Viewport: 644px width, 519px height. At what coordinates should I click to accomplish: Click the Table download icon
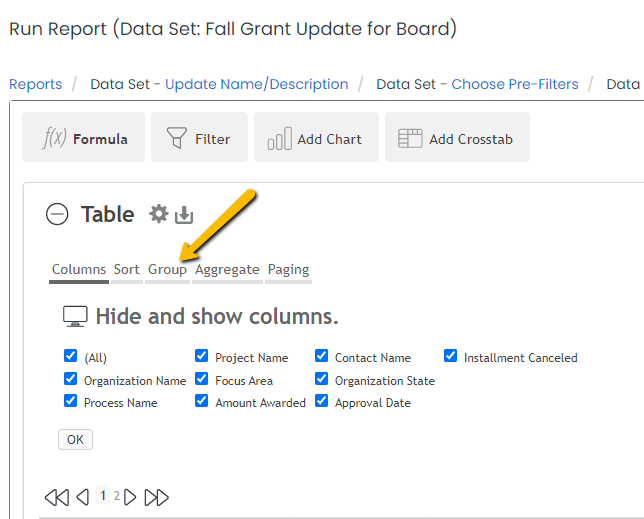coord(184,215)
